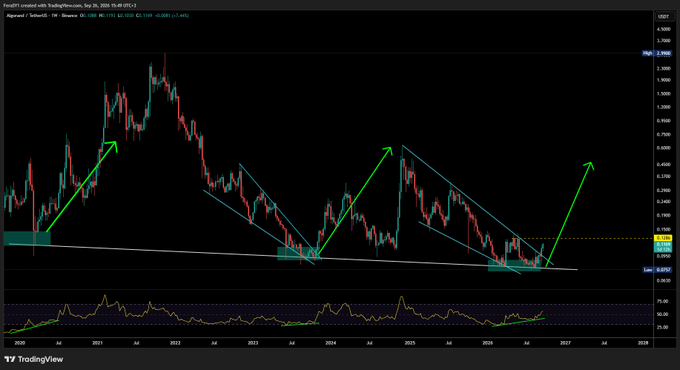Click the 2028 label on time axis
The width and height of the screenshot is (680, 370).
pyautogui.click(x=643, y=343)
